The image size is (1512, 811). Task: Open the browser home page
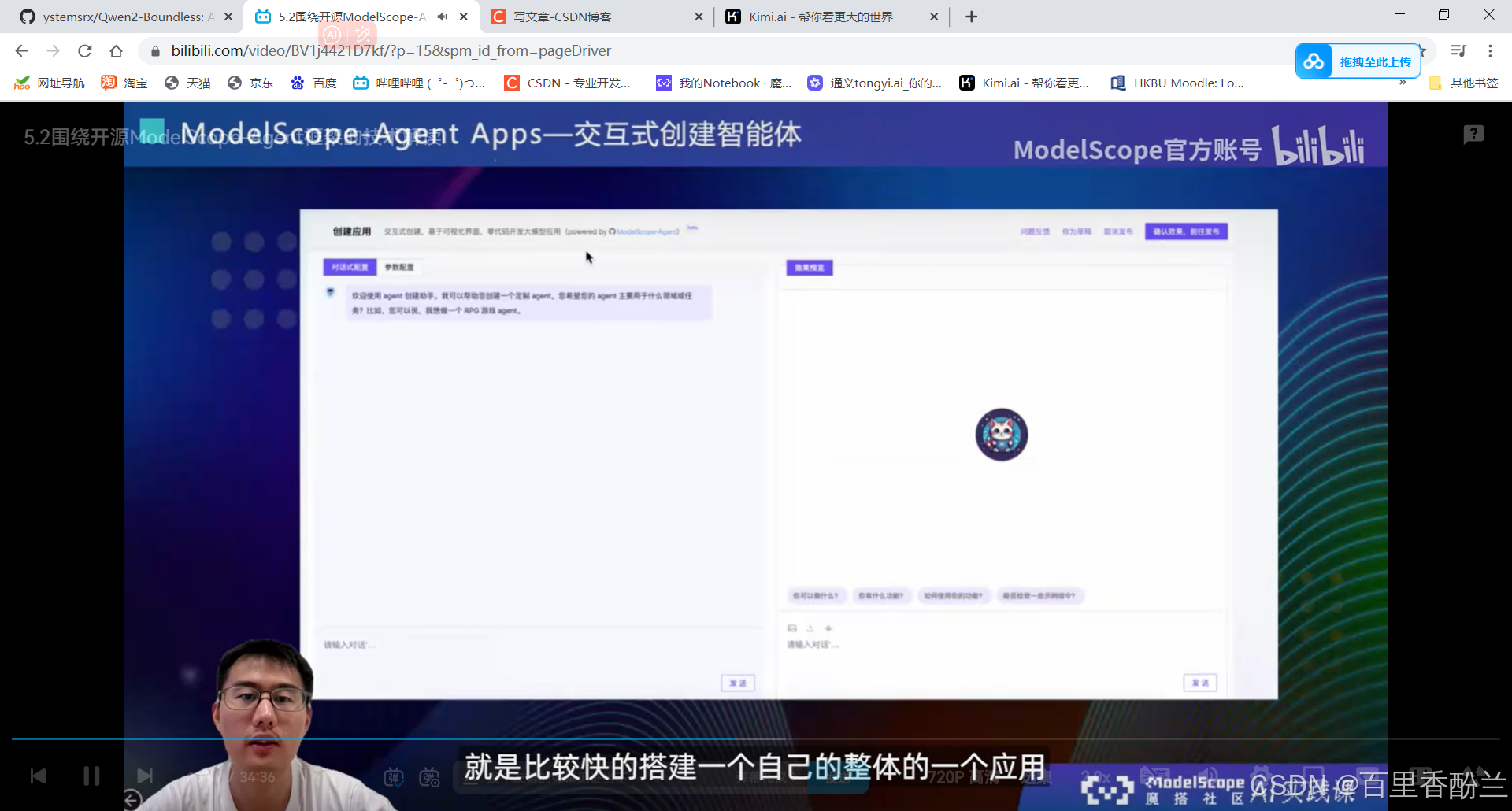tap(117, 51)
